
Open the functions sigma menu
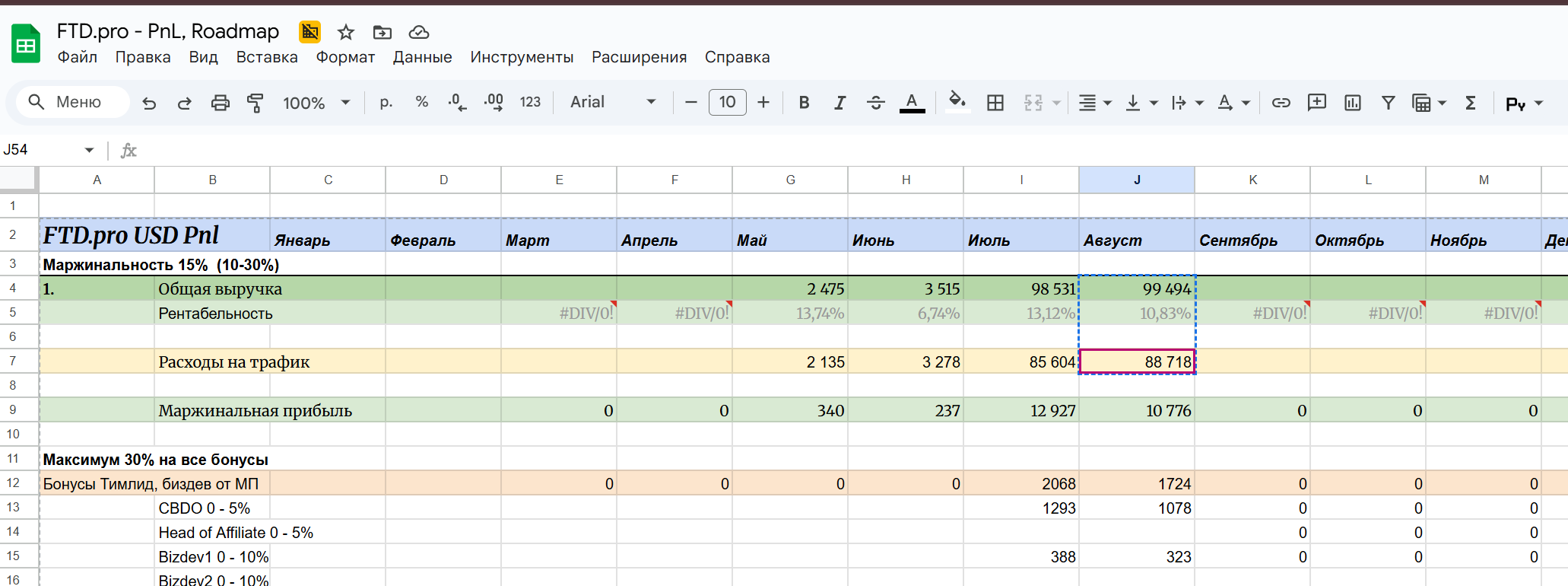click(1471, 103)
